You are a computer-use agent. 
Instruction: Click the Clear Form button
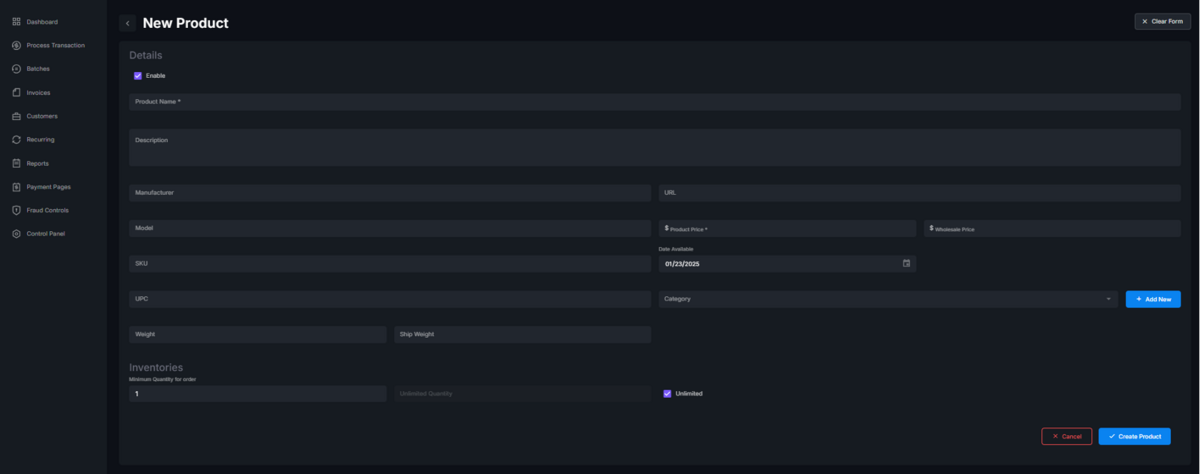(1162, 21)
